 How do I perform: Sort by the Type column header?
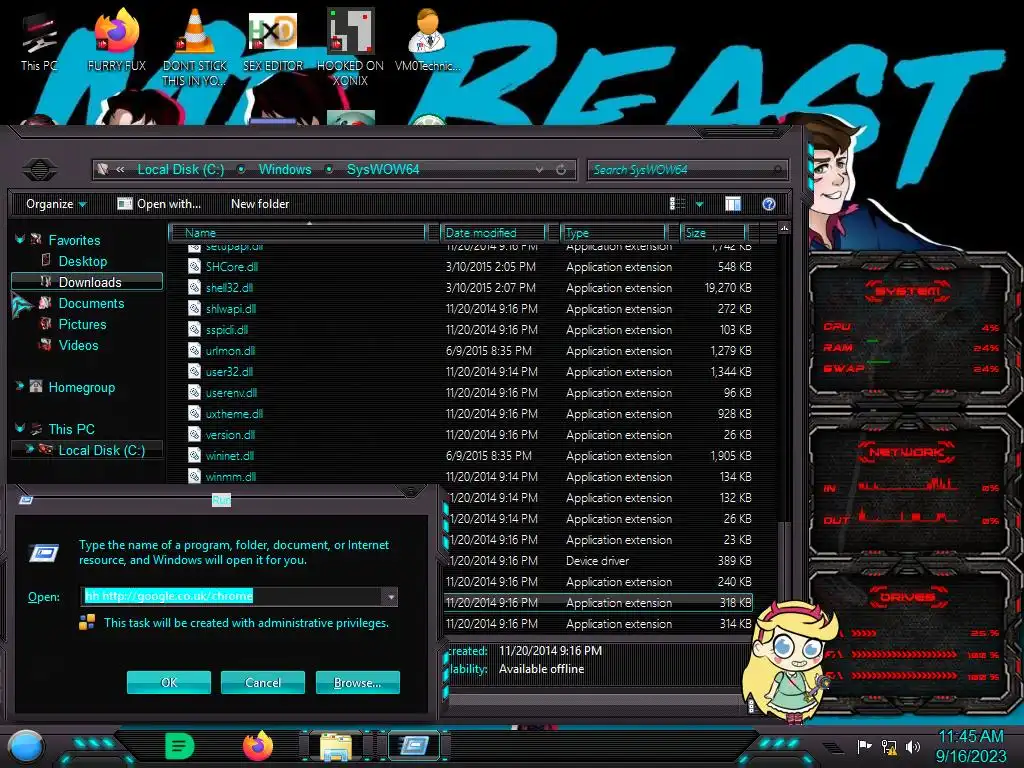(x=613, y=232)
